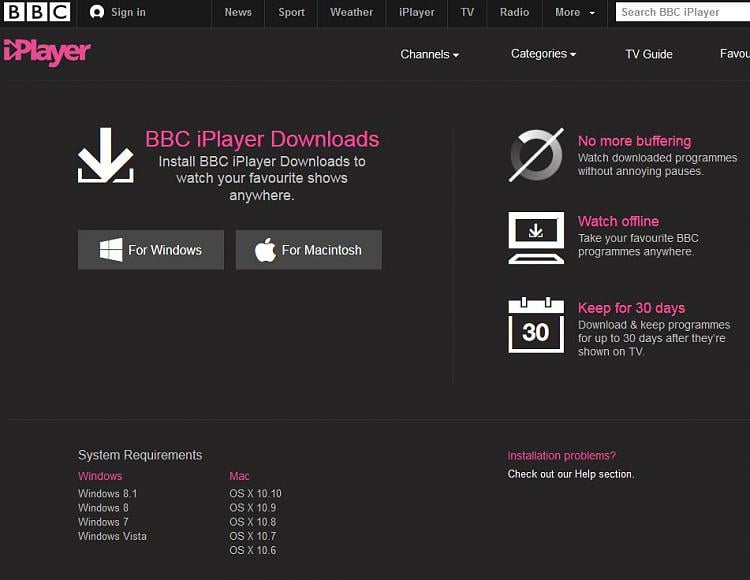Click the OS X 10.6 entry
Viewport: 750px width, 580px height.
tap(253, 551)
